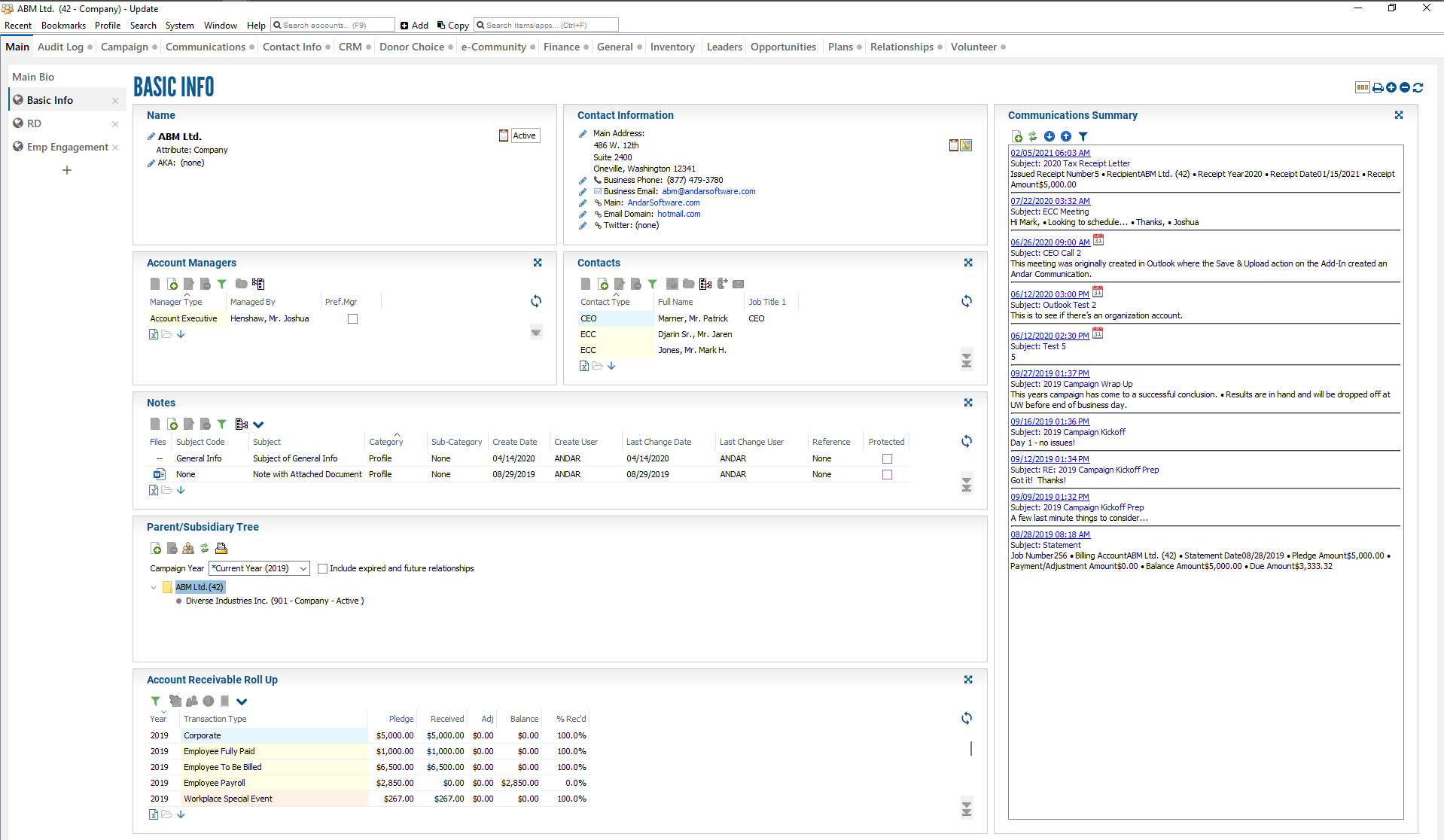This screenshot has height=840, width=1444.
Task: Click printer icon in Parent/Subsidiary Tree toolbar
Action: point(221,548)
